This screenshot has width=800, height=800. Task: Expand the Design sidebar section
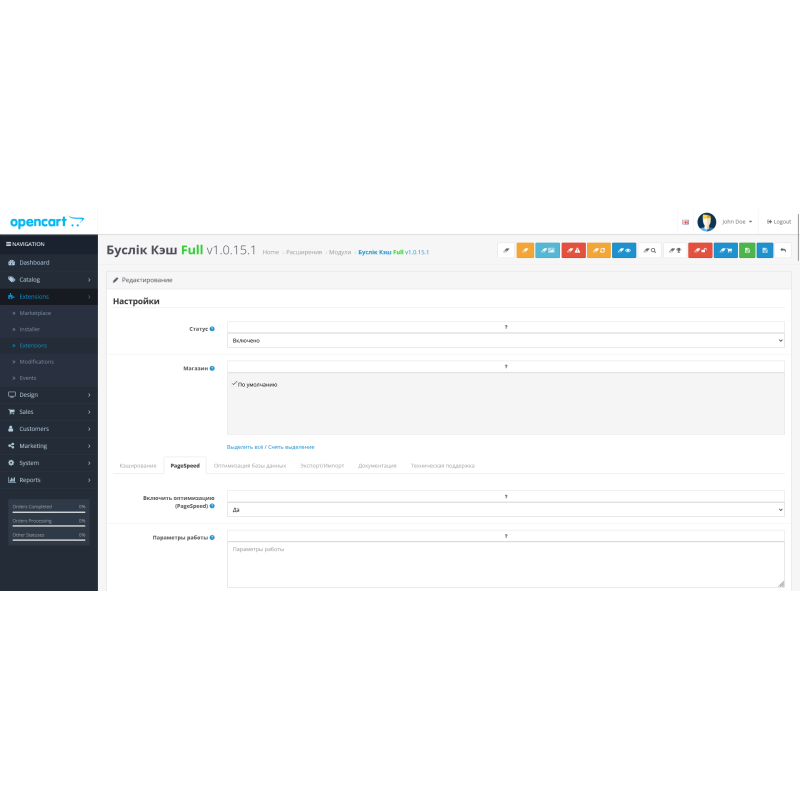(x=36, y=394)
